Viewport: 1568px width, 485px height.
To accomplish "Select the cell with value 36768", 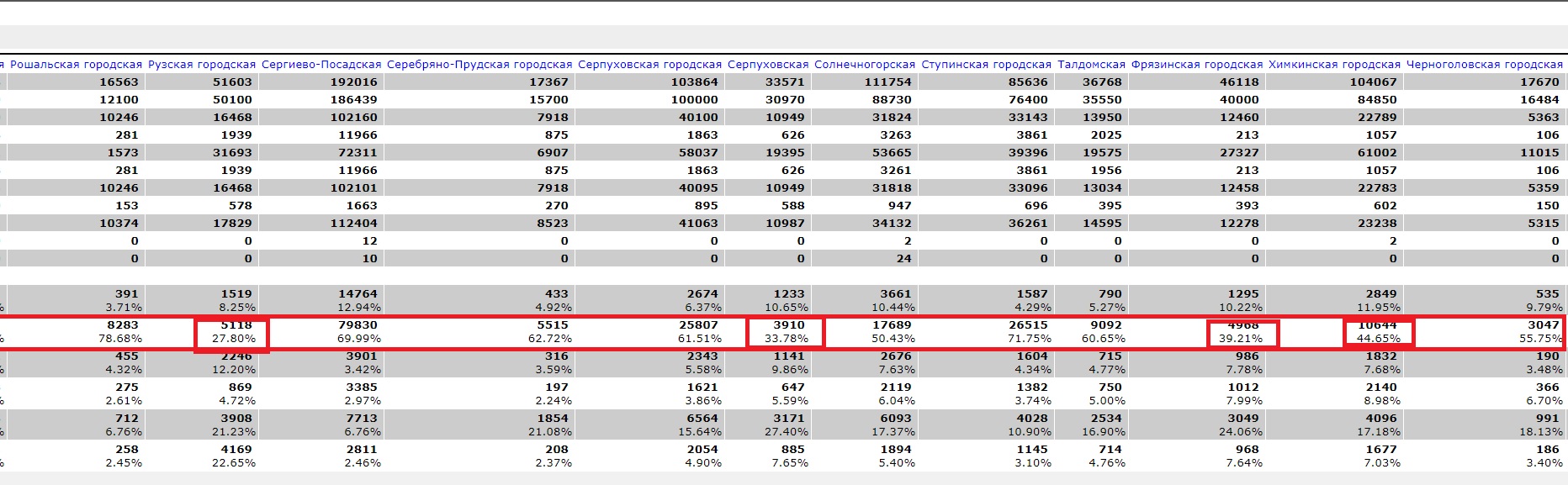I will pos(1091,82).
